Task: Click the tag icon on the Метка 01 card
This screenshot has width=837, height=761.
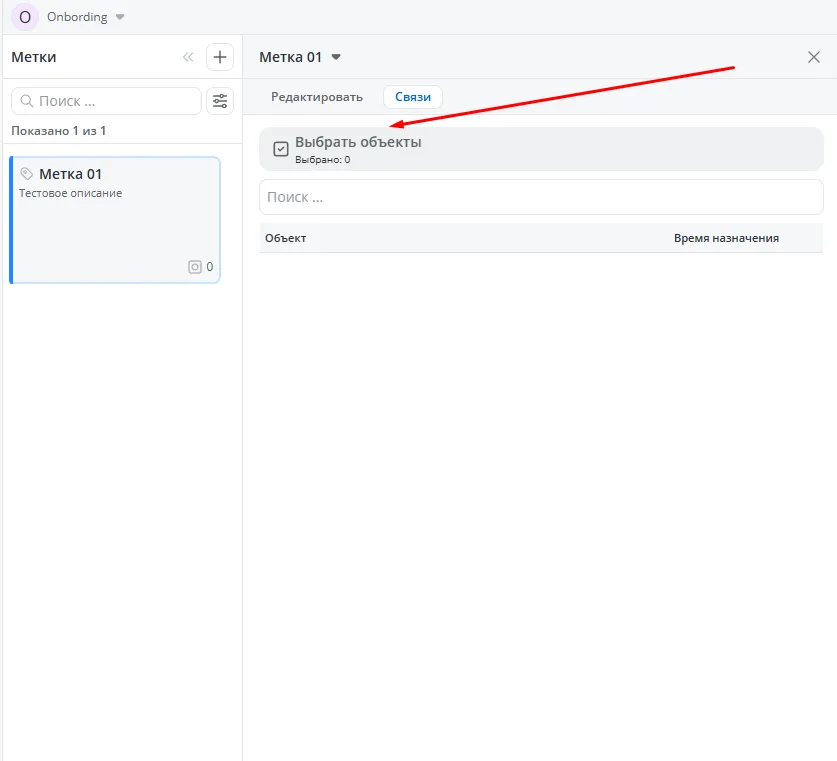Action: tap(27, 174)
